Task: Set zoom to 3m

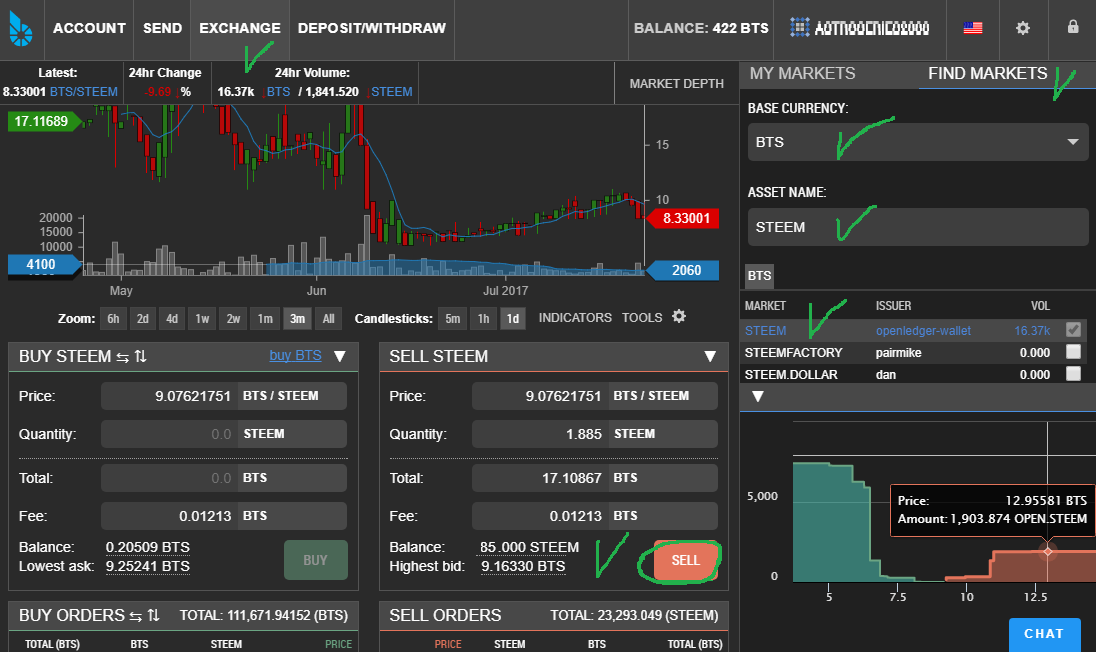Action: click(297, 319)
